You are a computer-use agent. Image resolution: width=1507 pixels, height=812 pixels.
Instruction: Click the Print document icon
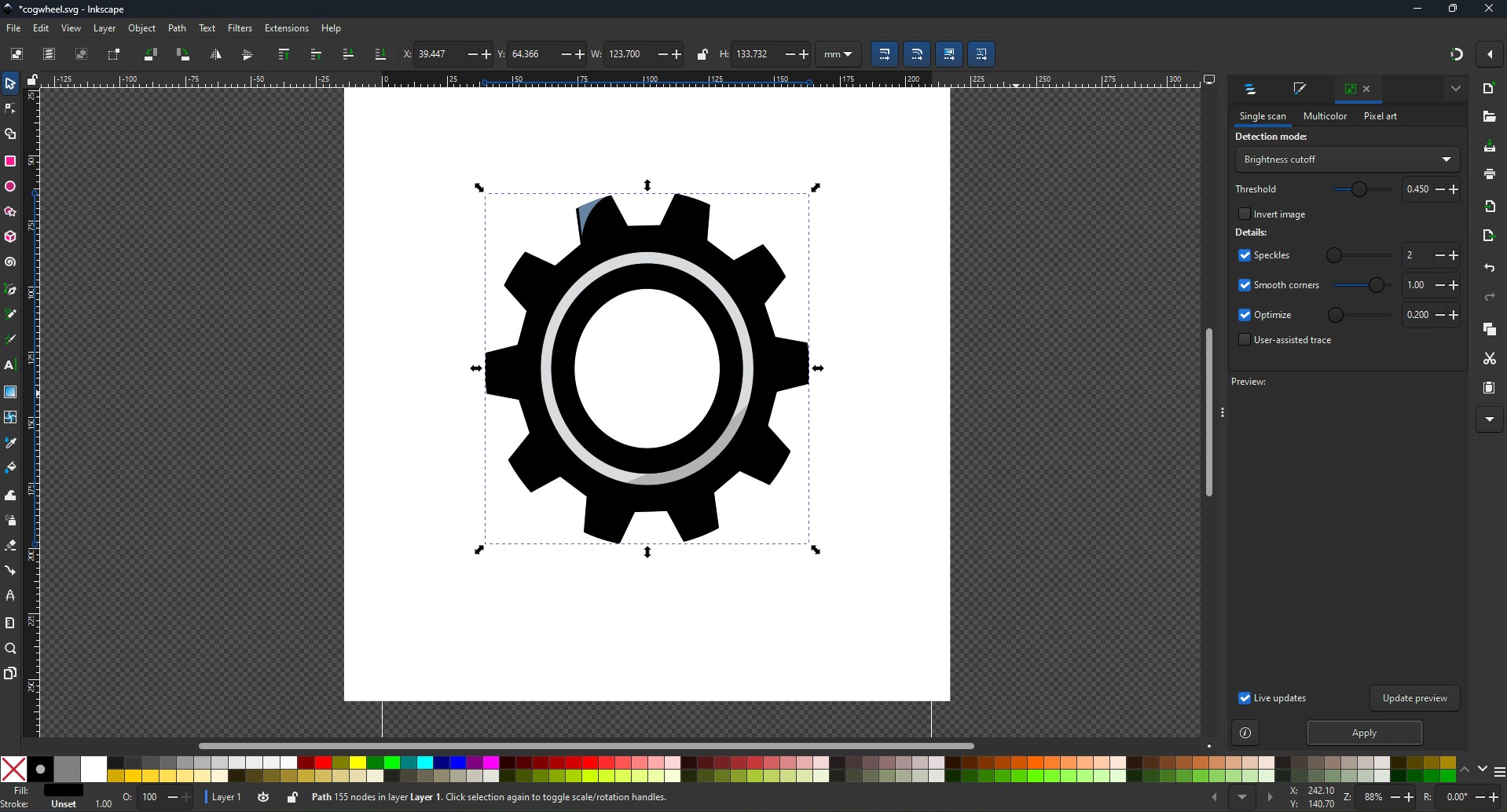click(1490, 174)
